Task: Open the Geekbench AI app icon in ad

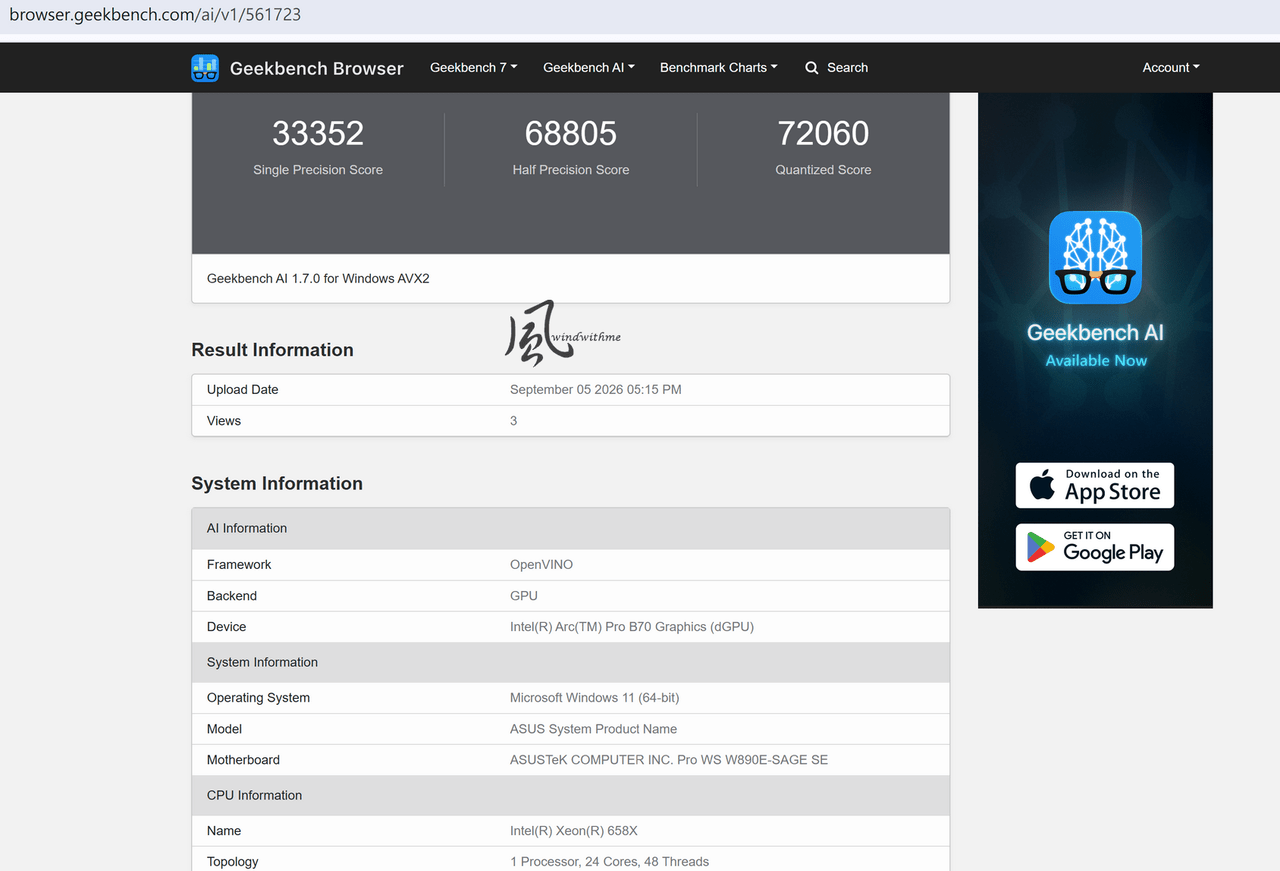Action: [x=1095, y=257]
